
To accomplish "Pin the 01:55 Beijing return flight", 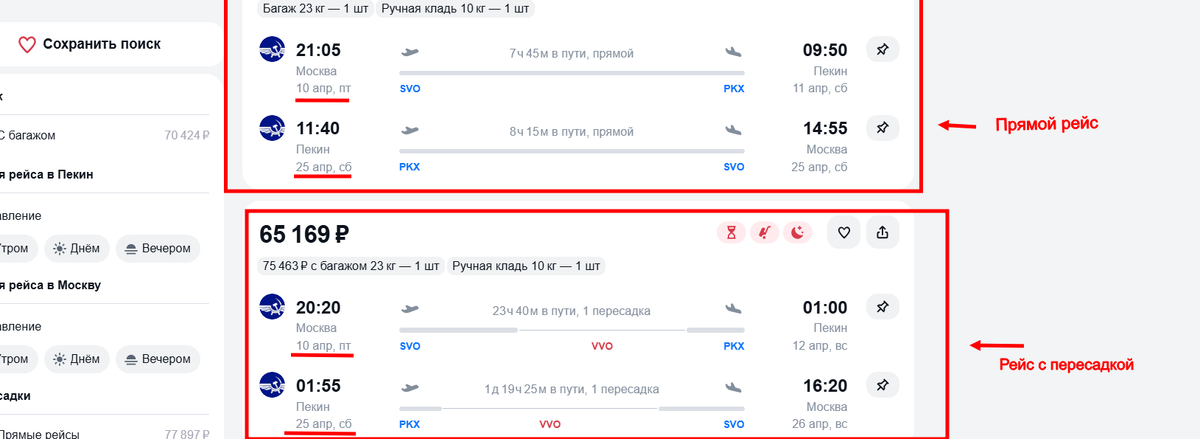I will (x=882, y=385).
